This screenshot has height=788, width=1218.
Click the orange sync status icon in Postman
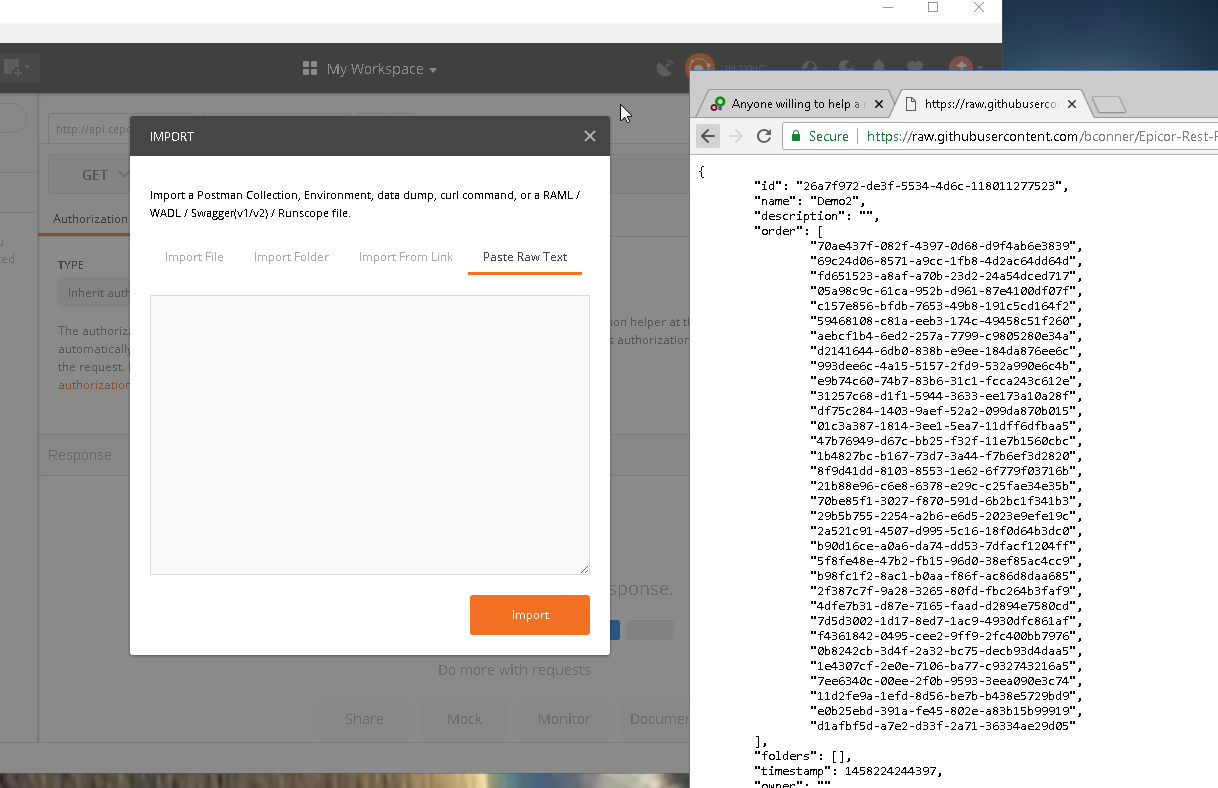[x=700, y=68]
